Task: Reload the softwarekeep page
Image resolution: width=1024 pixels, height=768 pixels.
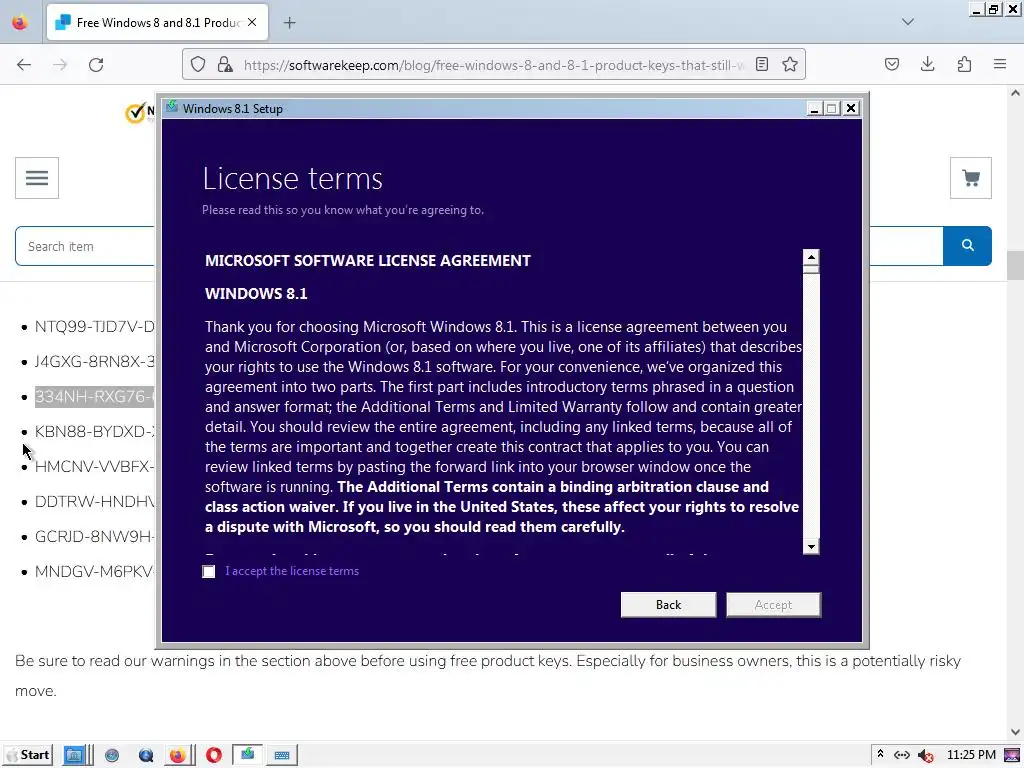Action: click(96, 65)
